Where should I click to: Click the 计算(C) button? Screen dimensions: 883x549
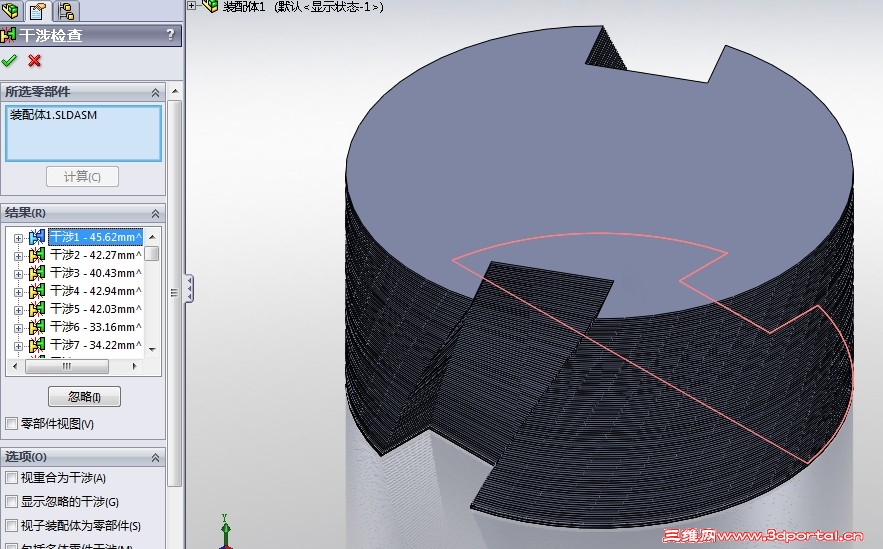click(x=82, y=177)
